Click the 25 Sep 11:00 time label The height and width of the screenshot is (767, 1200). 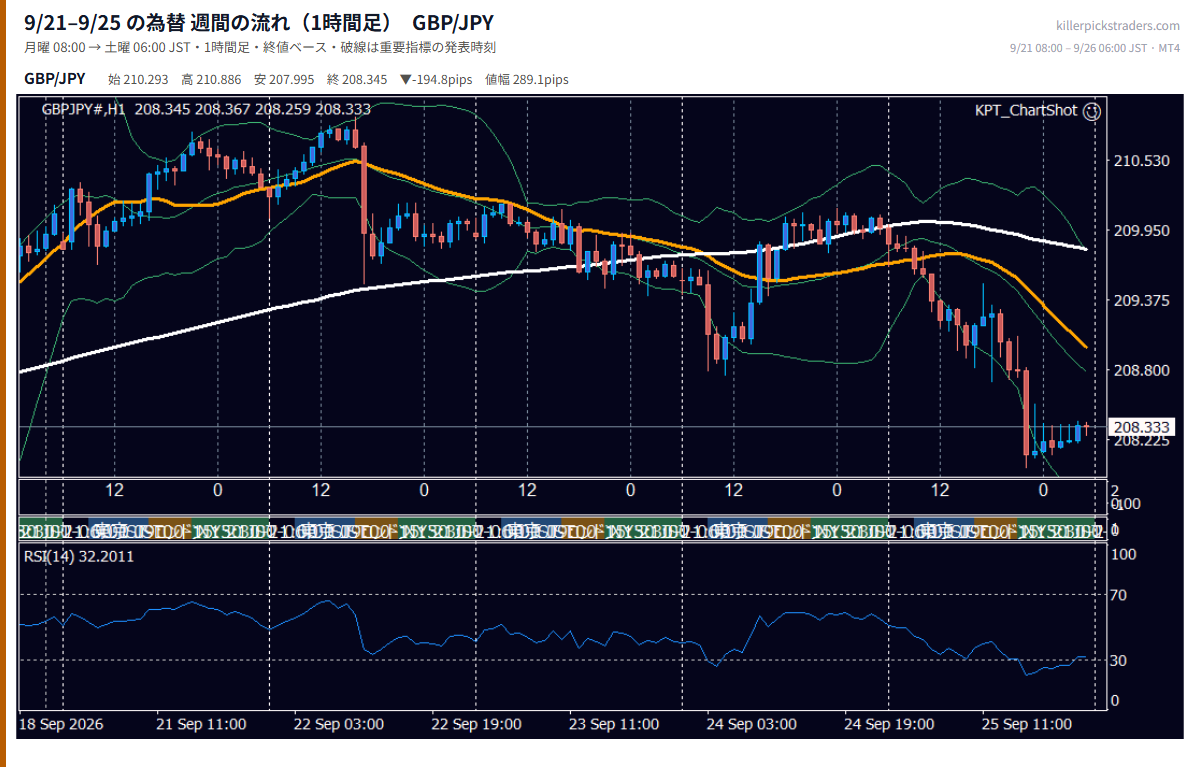coord(1027,724)
